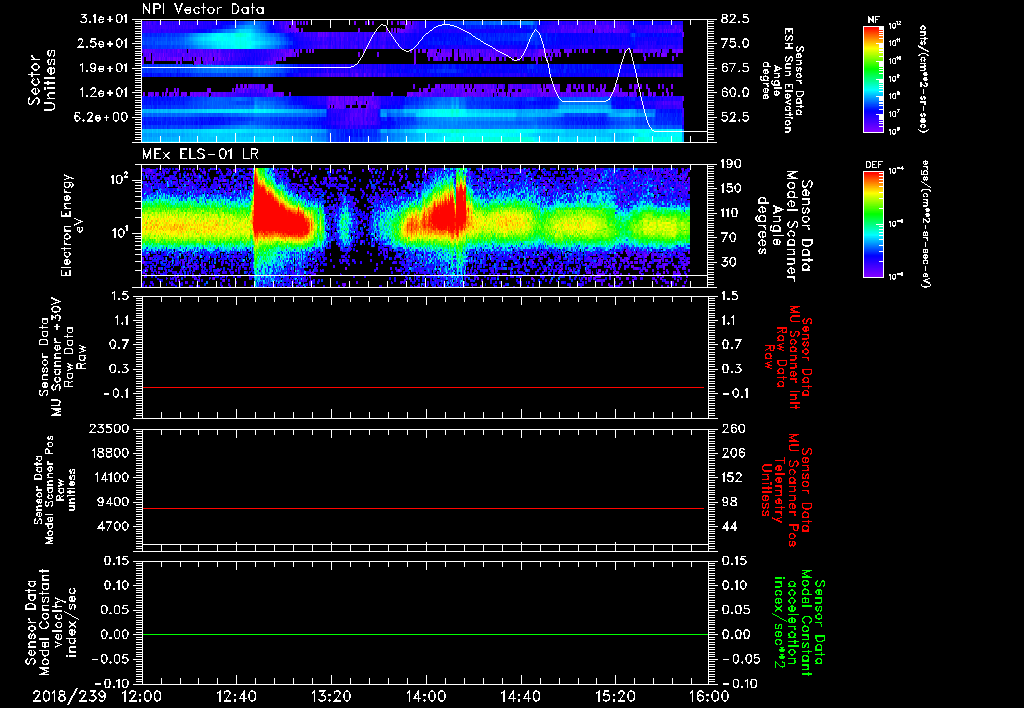Click the NF color bar legend
Image resolution: width=1024 pixels, height=708 pixels.
tap(873, 78)
